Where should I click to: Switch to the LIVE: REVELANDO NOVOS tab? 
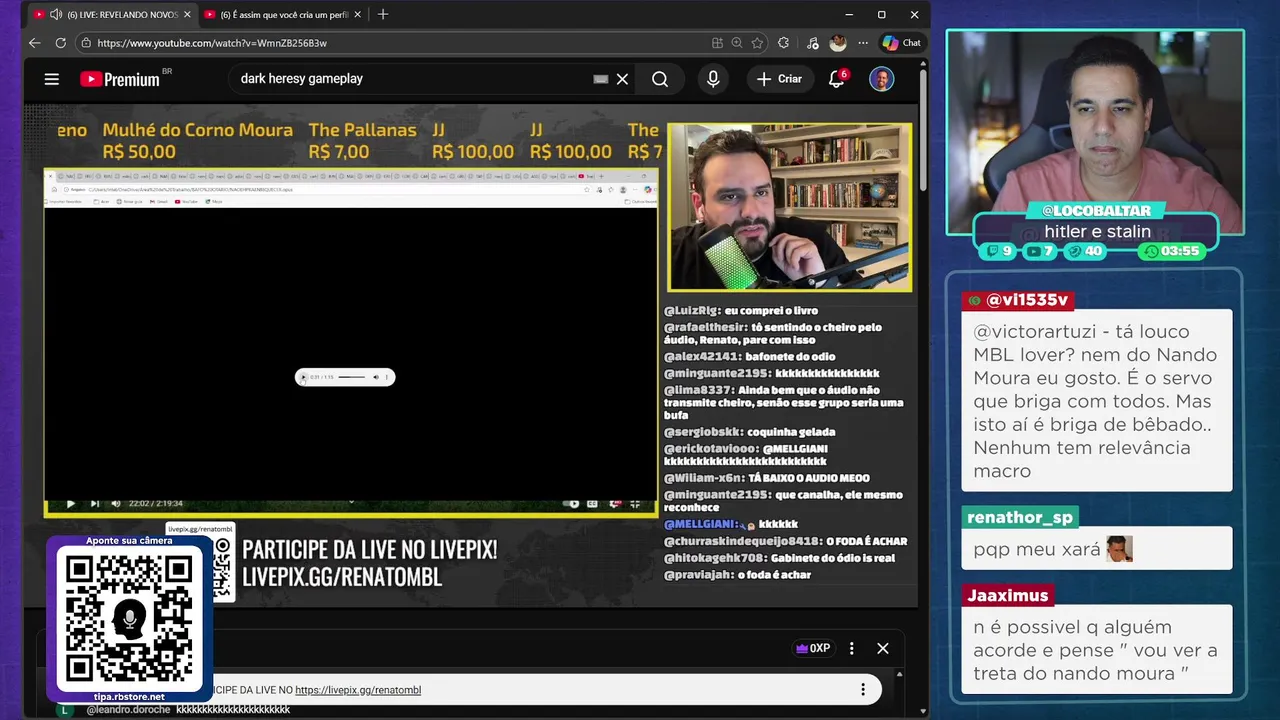[111, 15]
